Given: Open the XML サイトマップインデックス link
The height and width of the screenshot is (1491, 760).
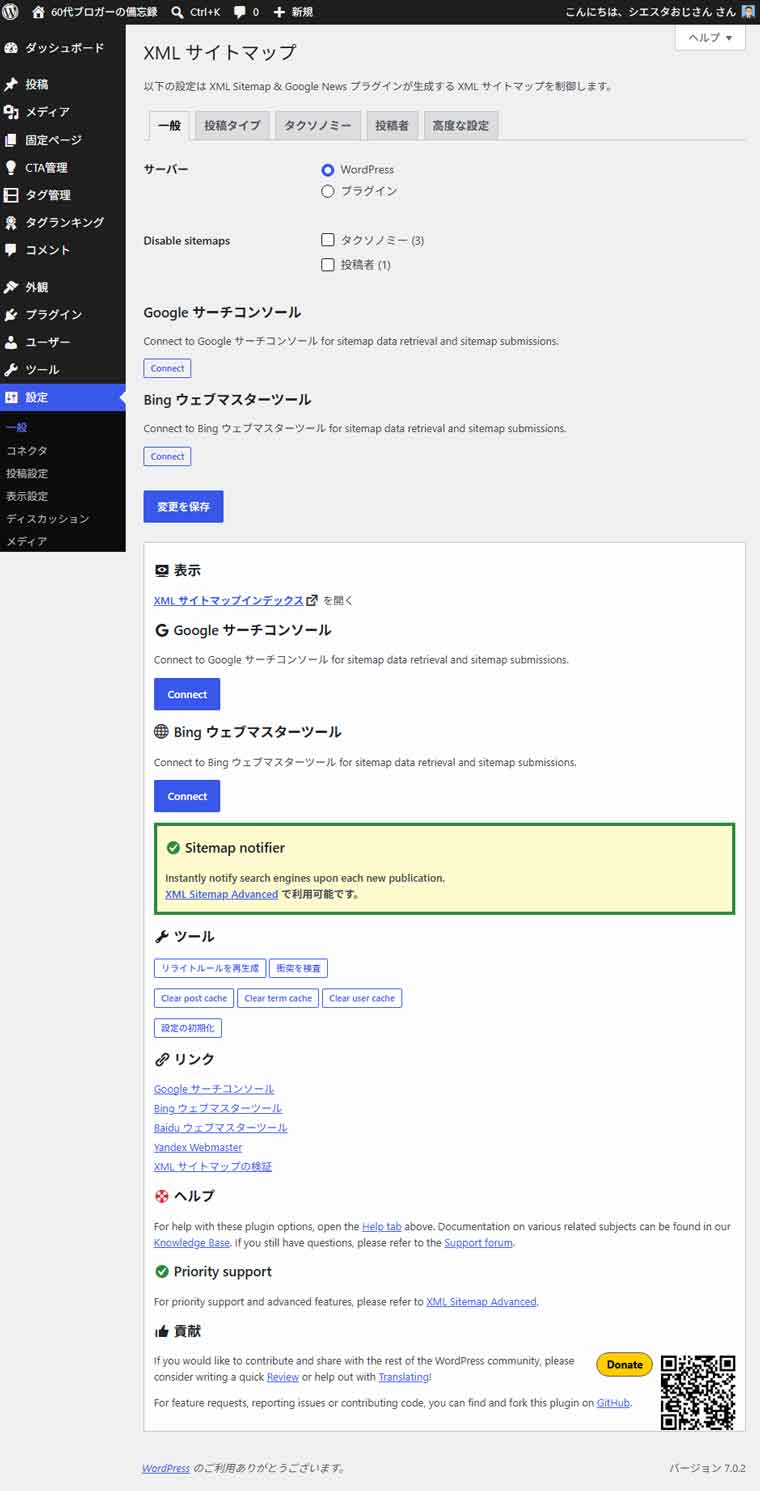Looking at the screenshot, I should [229, 601].
